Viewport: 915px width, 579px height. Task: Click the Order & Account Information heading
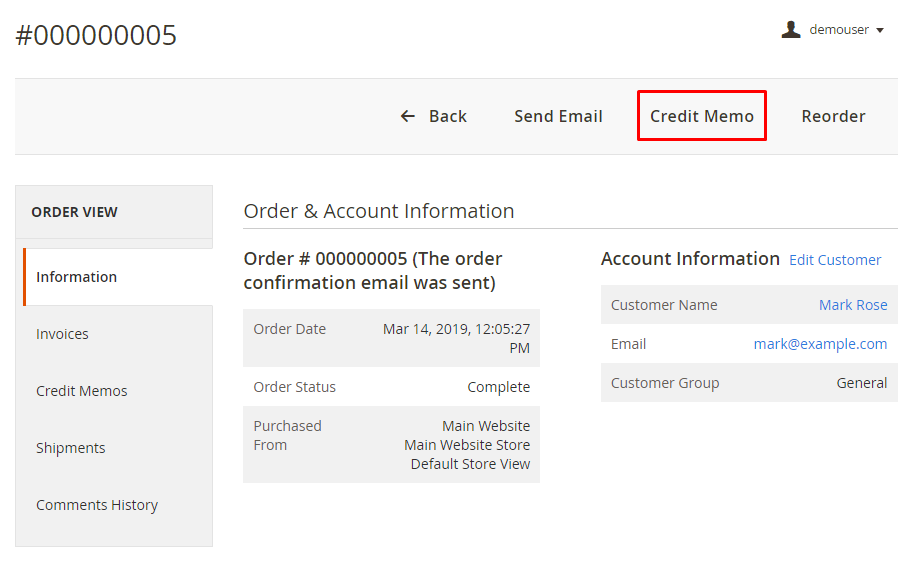pyautogui.click(x=379, y=211)
